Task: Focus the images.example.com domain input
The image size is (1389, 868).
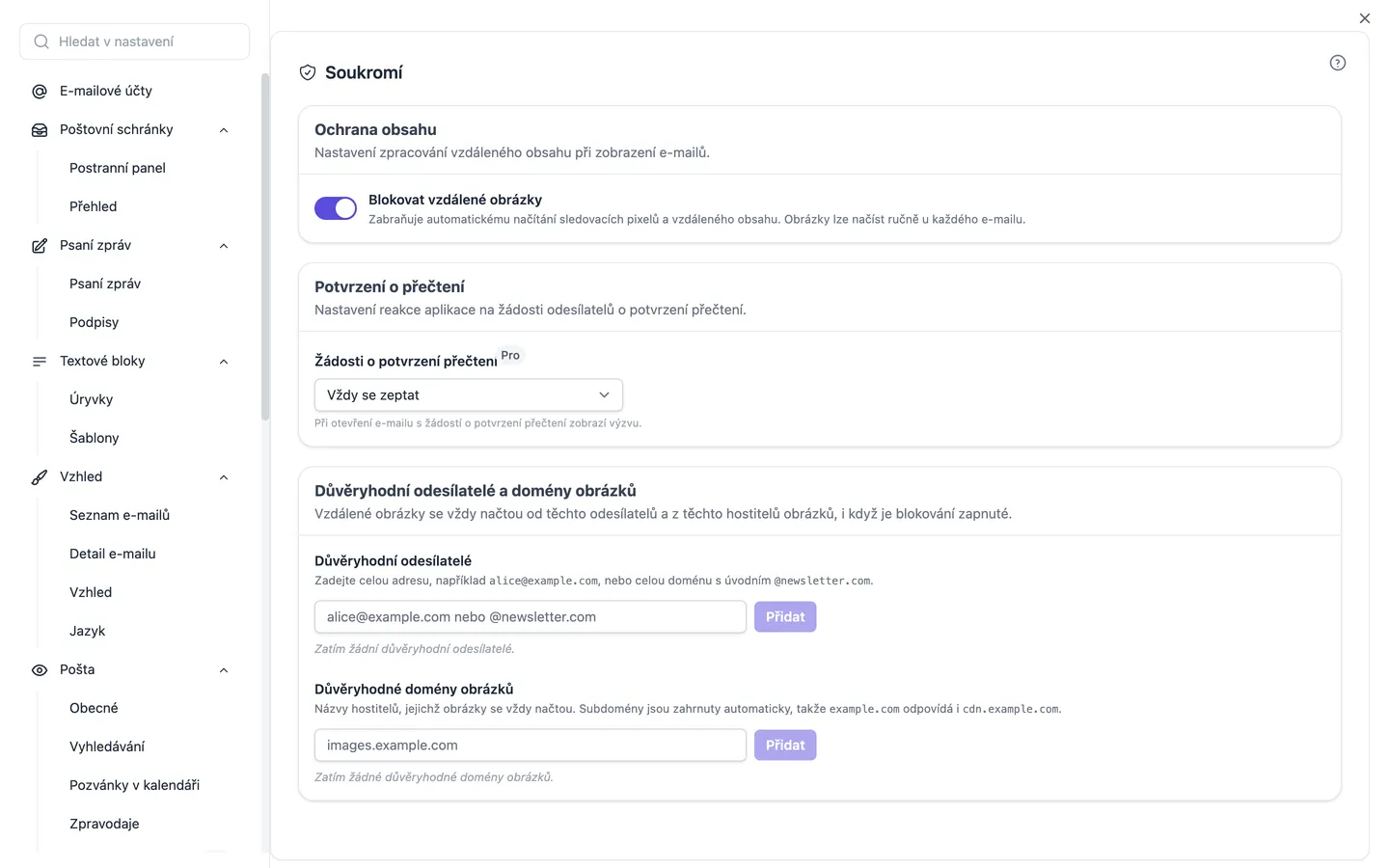Action: [531, 746]
